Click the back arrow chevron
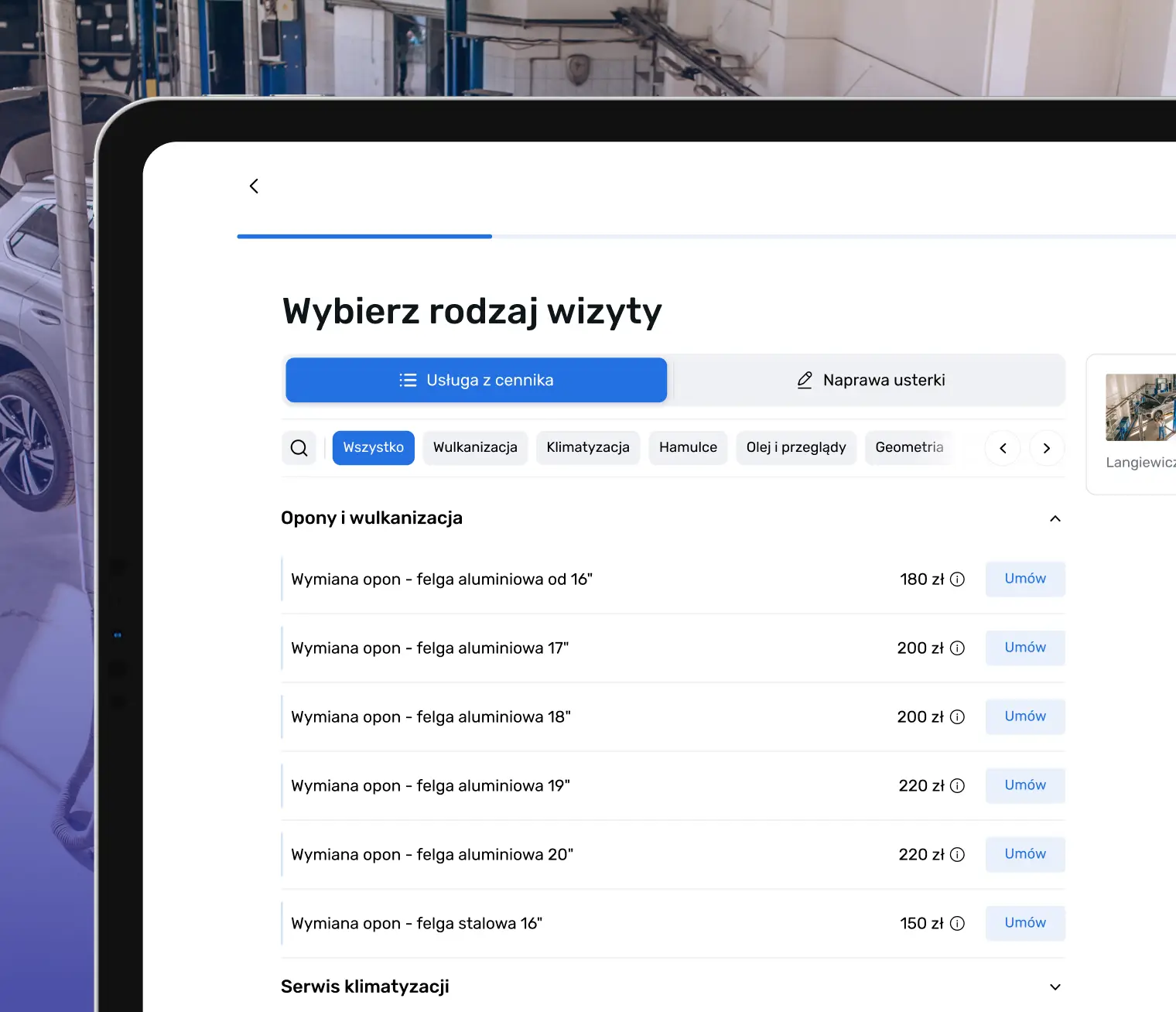 pyautogui.click(x=254, y=186)
